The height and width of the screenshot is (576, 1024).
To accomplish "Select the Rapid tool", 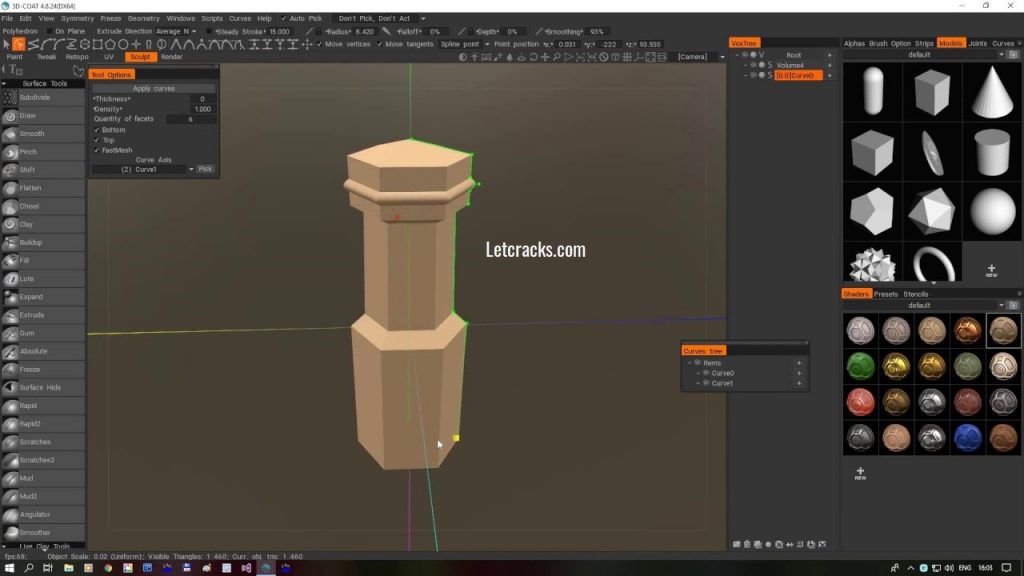I will tap(43, 406).
